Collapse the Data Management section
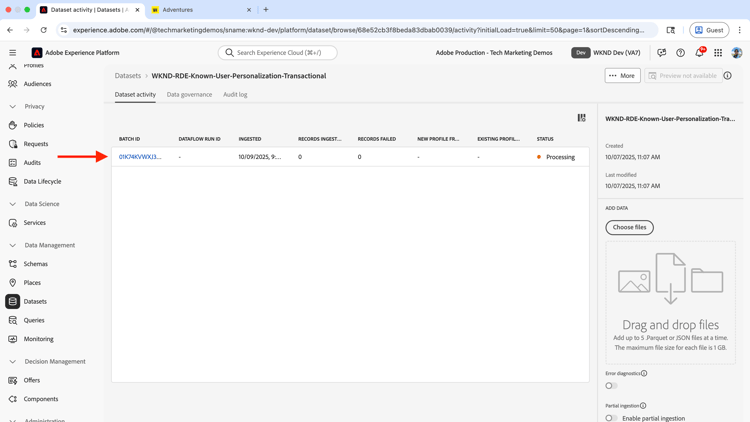This screenshot has width=750, height=422. pyautogui.click(x=12, y=245)
